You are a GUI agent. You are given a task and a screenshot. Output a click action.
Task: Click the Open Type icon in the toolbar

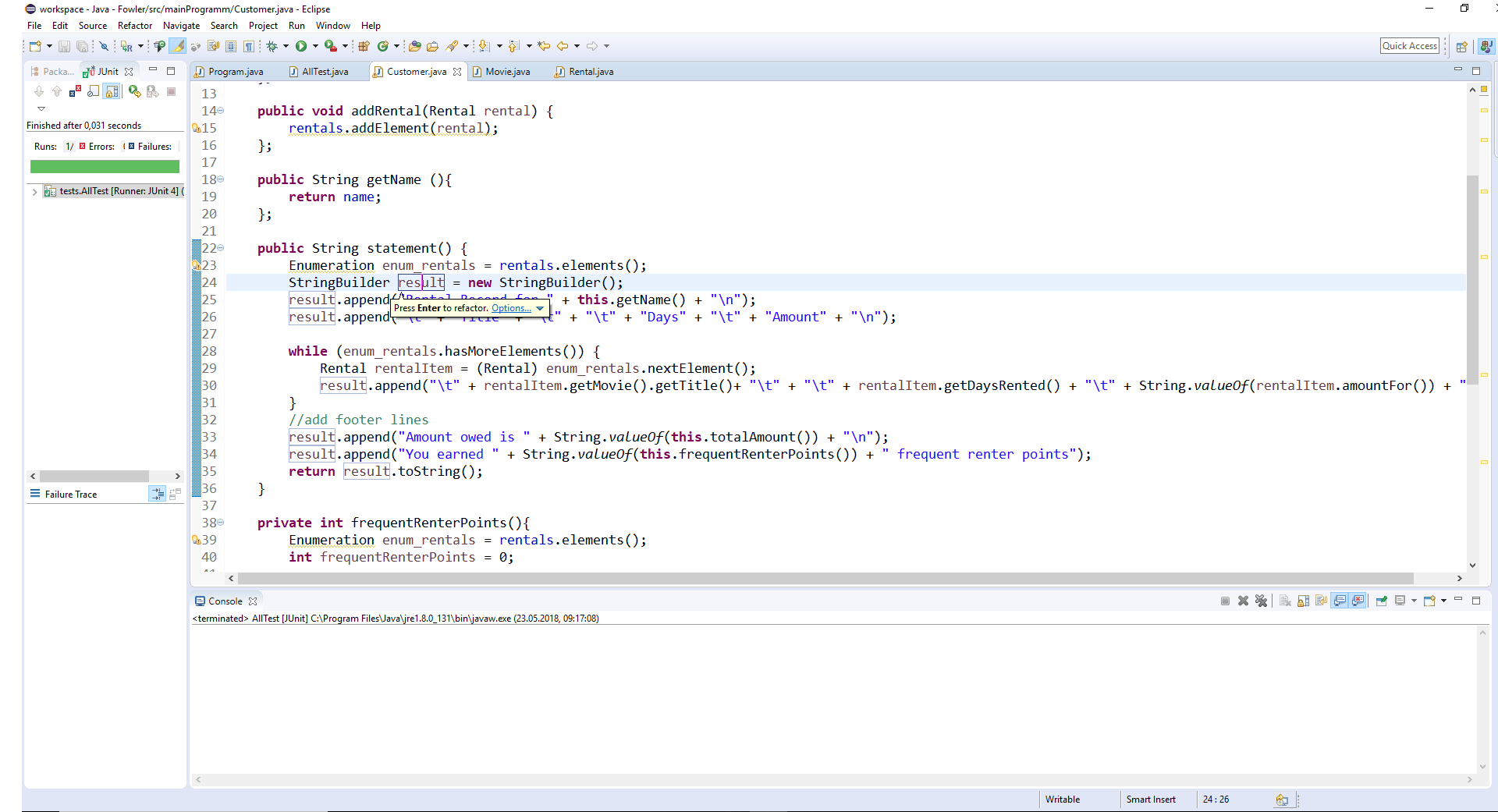click(x=414, y=46)
